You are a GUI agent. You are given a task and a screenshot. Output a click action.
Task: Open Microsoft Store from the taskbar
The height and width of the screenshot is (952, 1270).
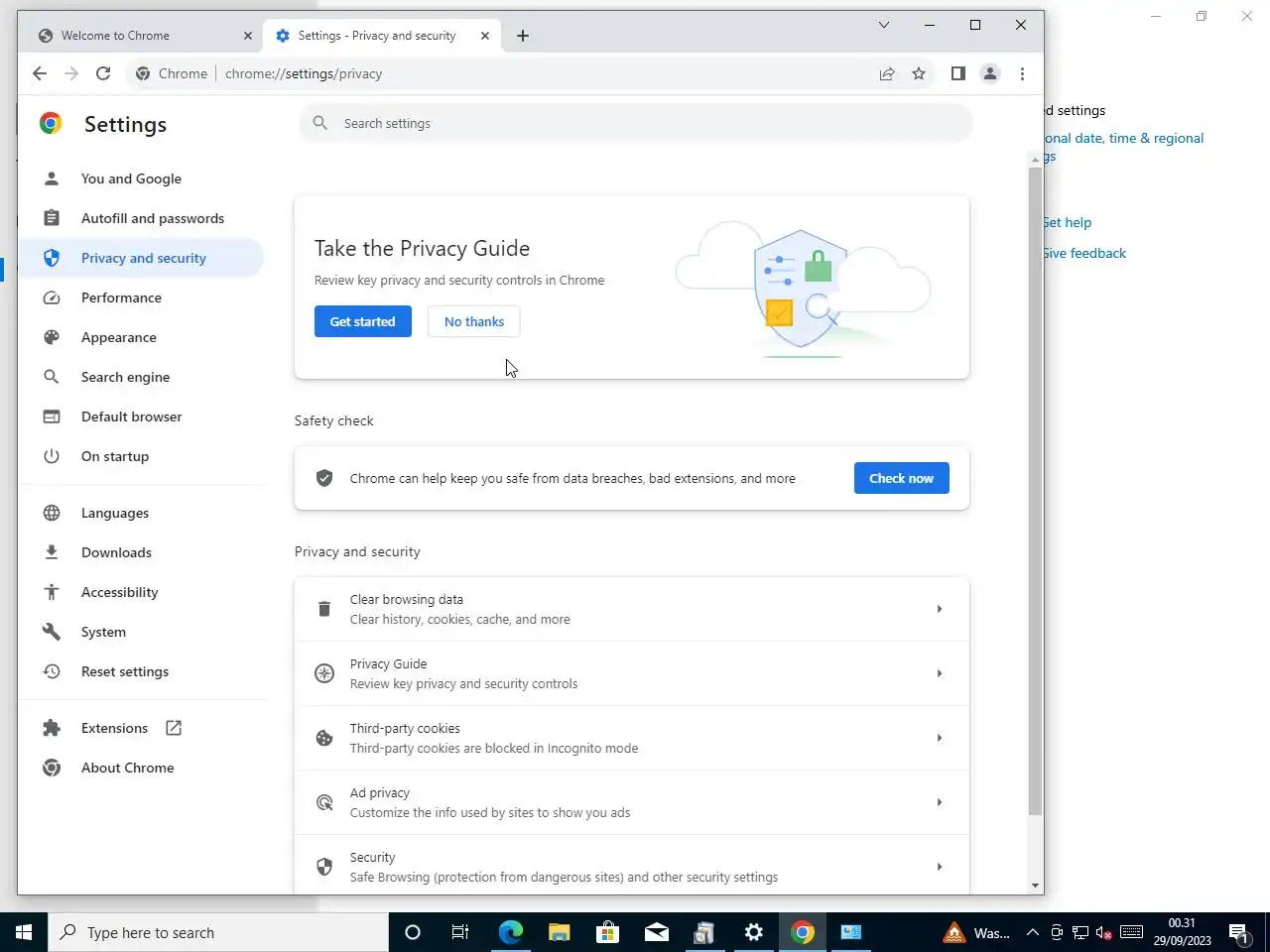(x=607, y=932)
